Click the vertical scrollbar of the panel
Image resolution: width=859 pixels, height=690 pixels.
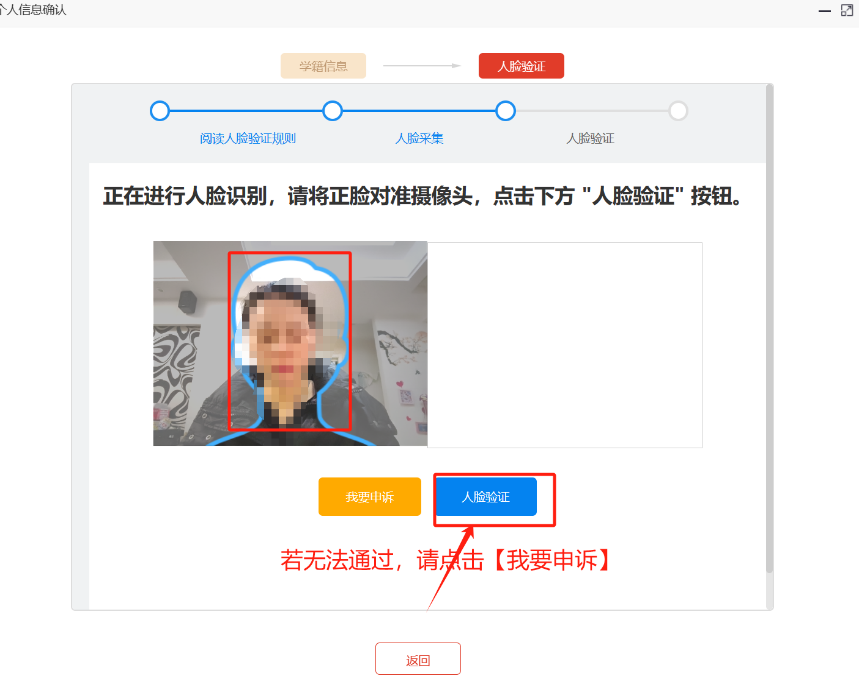point(768,330)
